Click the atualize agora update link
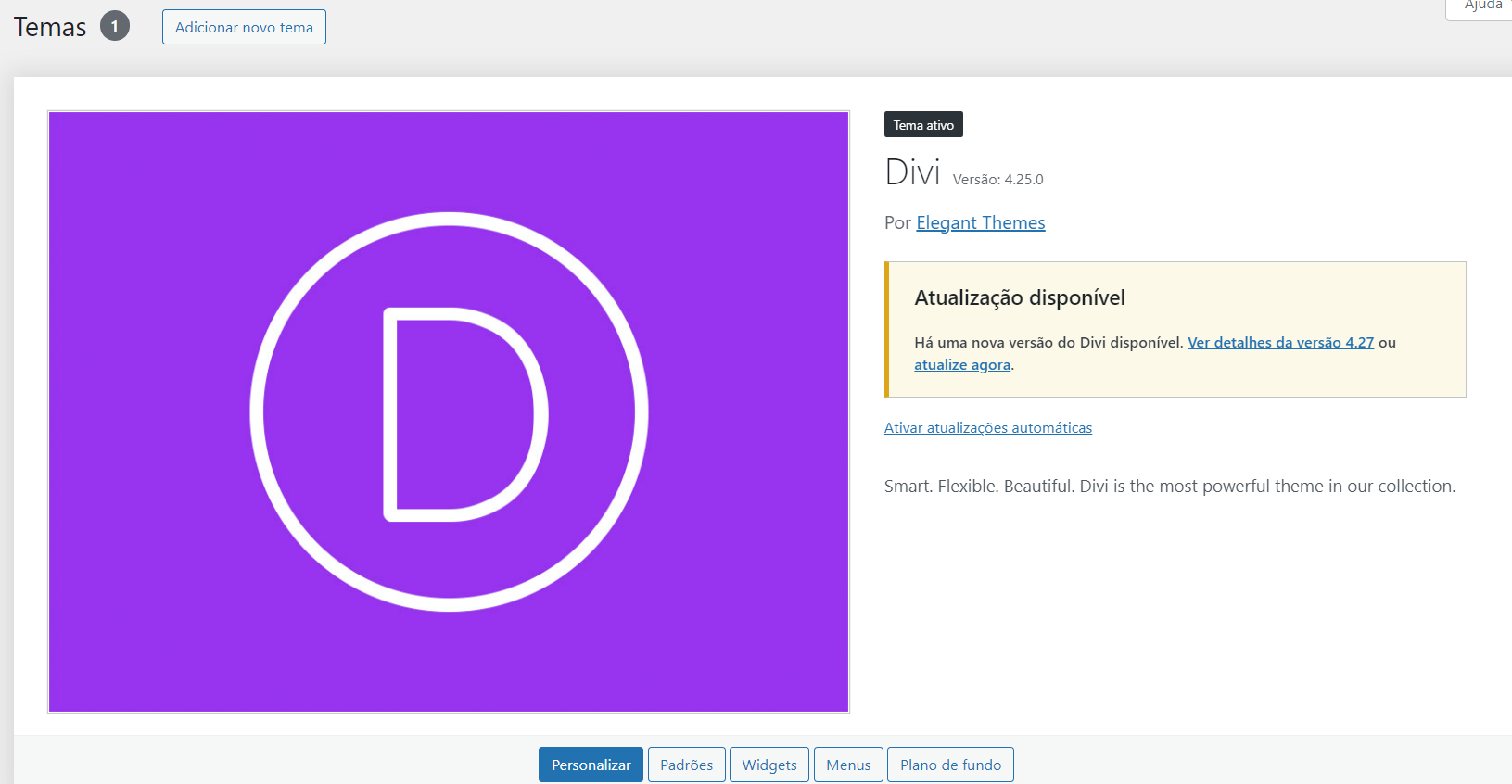This screenshot has width=1512, height=784. coord(962,364)
